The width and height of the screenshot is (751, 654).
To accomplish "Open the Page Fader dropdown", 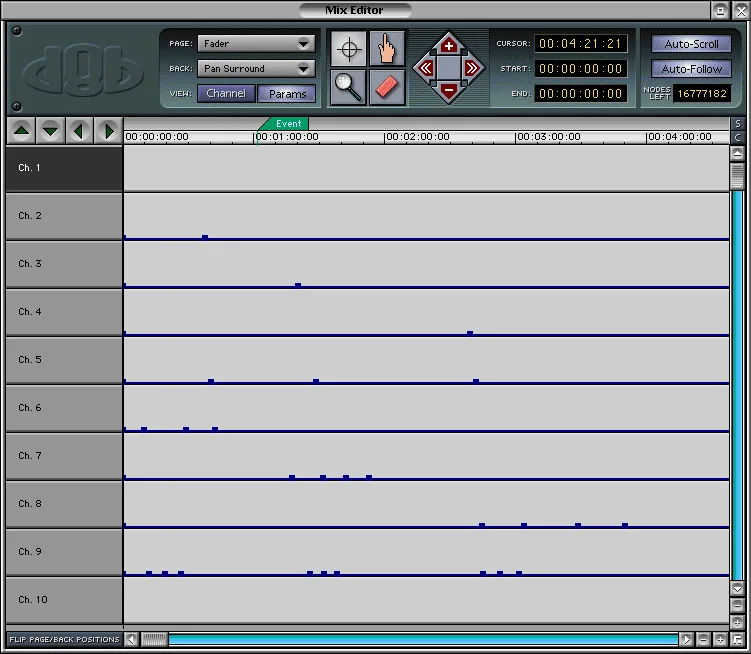I will tap(256, 44).
